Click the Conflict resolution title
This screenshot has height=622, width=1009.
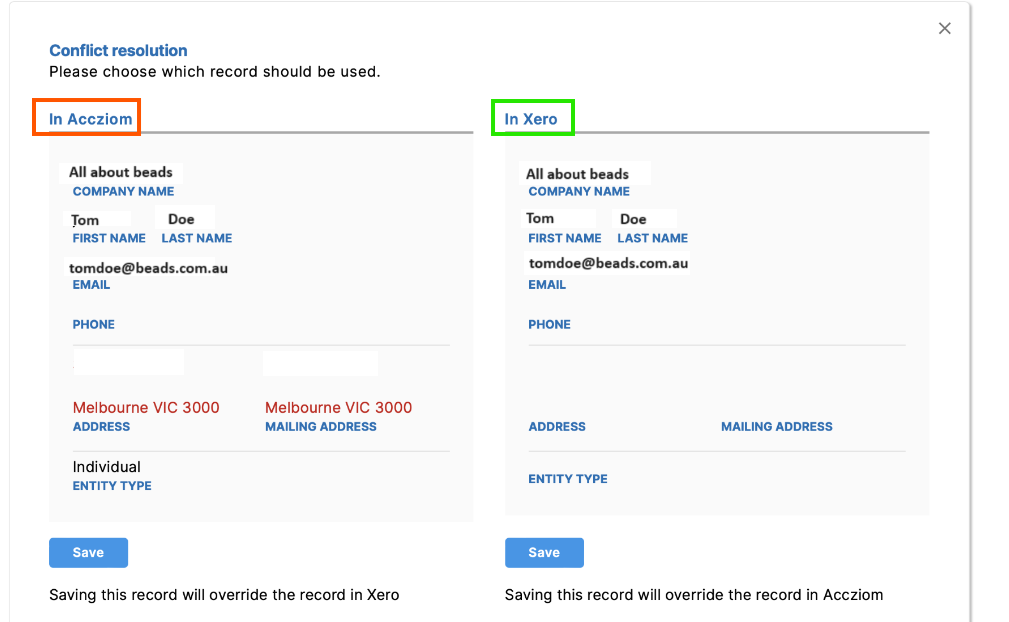coord(118,50)
